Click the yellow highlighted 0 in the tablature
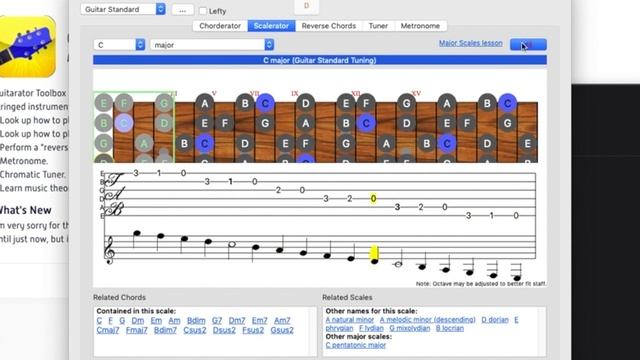 pyautogui.click(x=373, y=199)
